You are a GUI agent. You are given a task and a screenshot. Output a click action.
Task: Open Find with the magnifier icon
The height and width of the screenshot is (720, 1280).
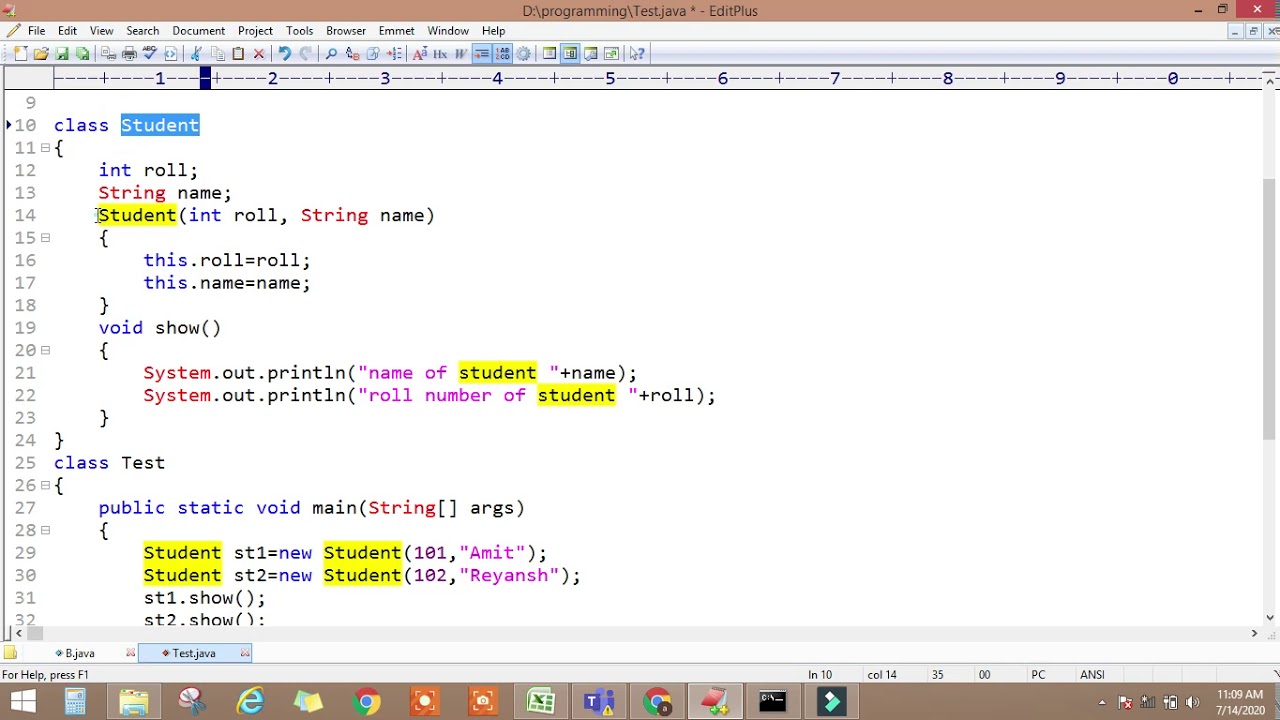coord(331,53)
